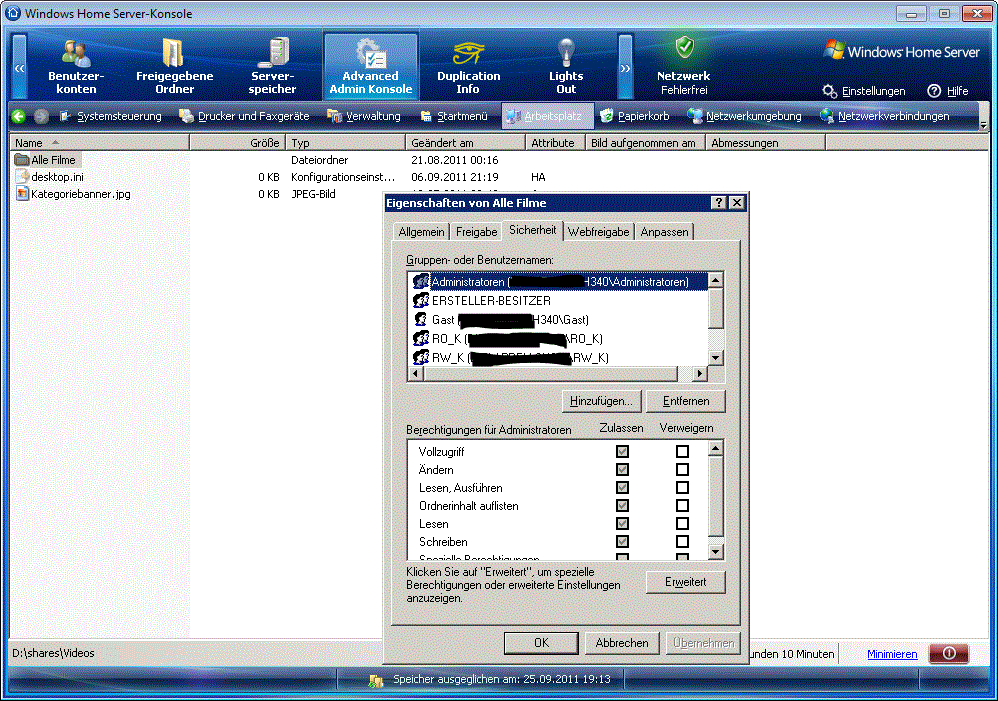Toggle Zulassen checkbox for Ändern
998x701 pixels.
coord(622,469)
